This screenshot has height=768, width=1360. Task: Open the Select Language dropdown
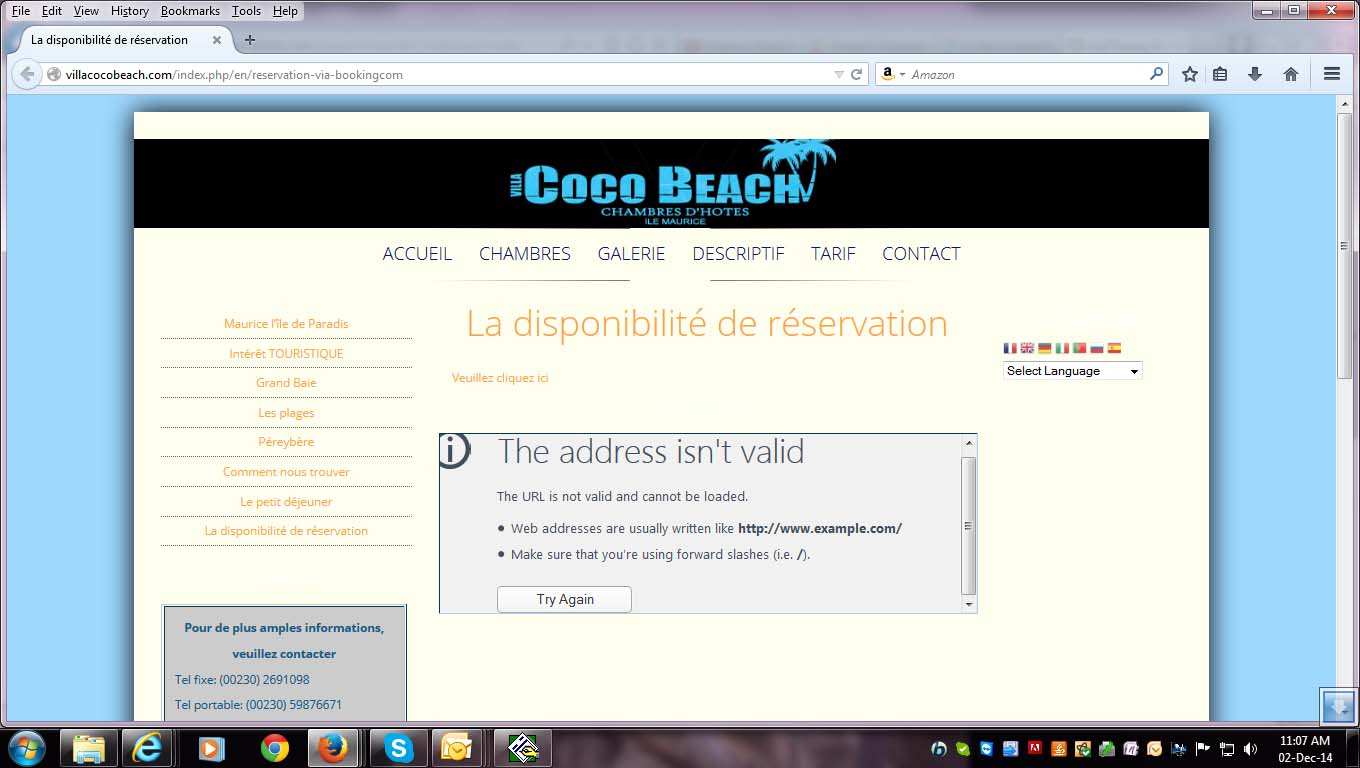(x=1072, y=371)
